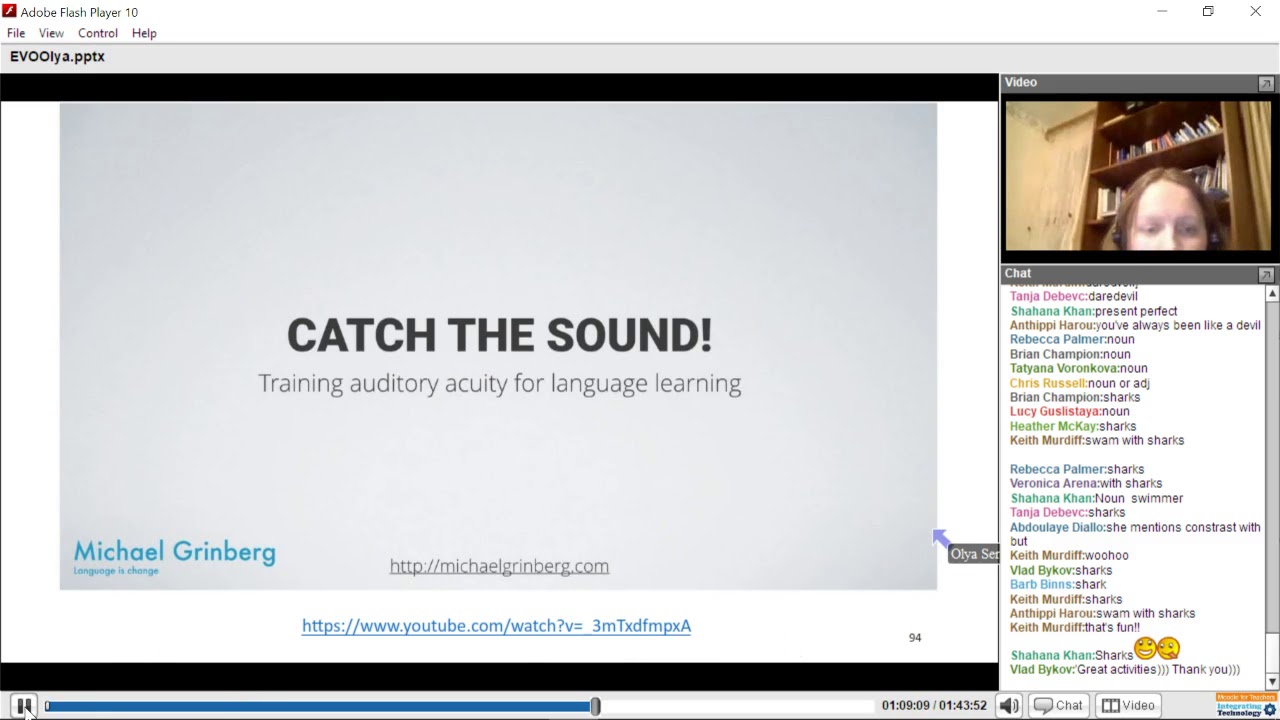This screenshot has width=1280, height=720.
Task: Select Veronica Arena's 'with sharks' message
Action: (1086, 484)
